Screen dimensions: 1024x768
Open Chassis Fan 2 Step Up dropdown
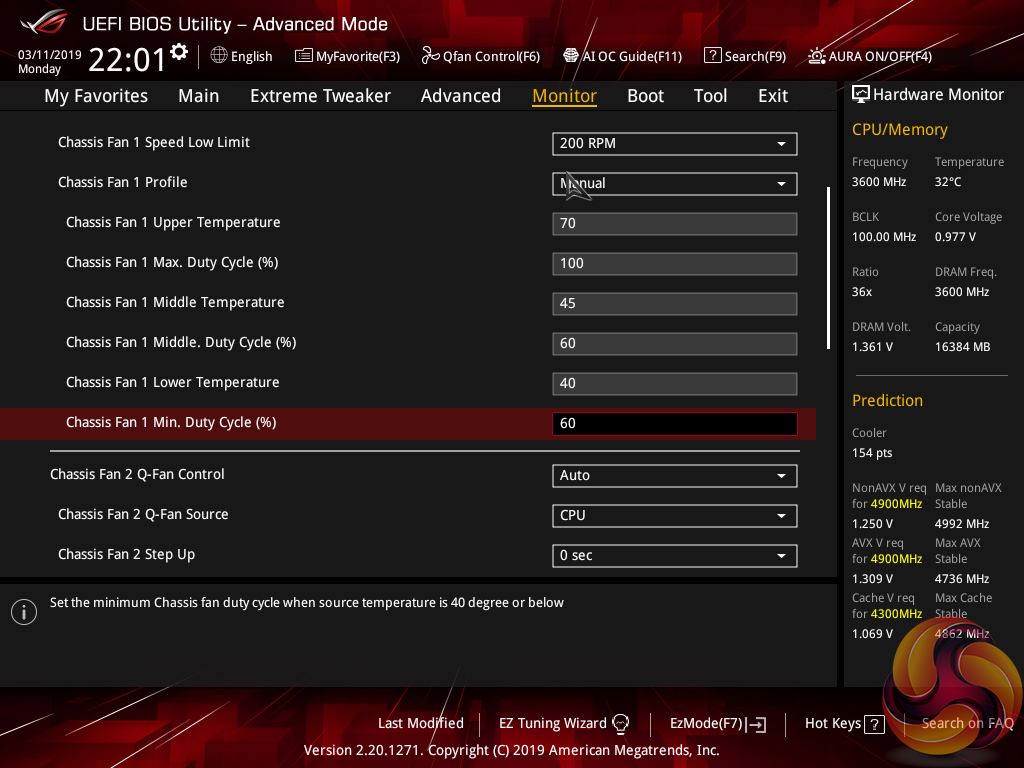675,555
